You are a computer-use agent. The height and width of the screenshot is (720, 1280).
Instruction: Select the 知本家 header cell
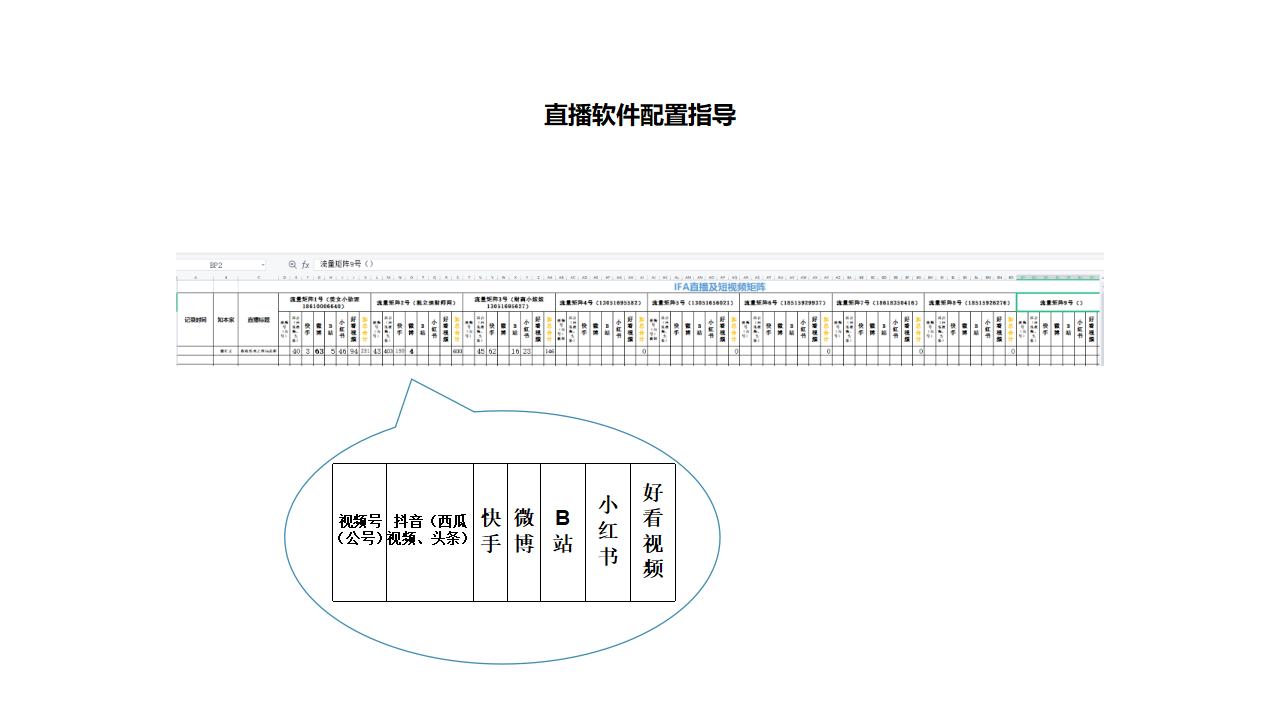tap(225, 320)
